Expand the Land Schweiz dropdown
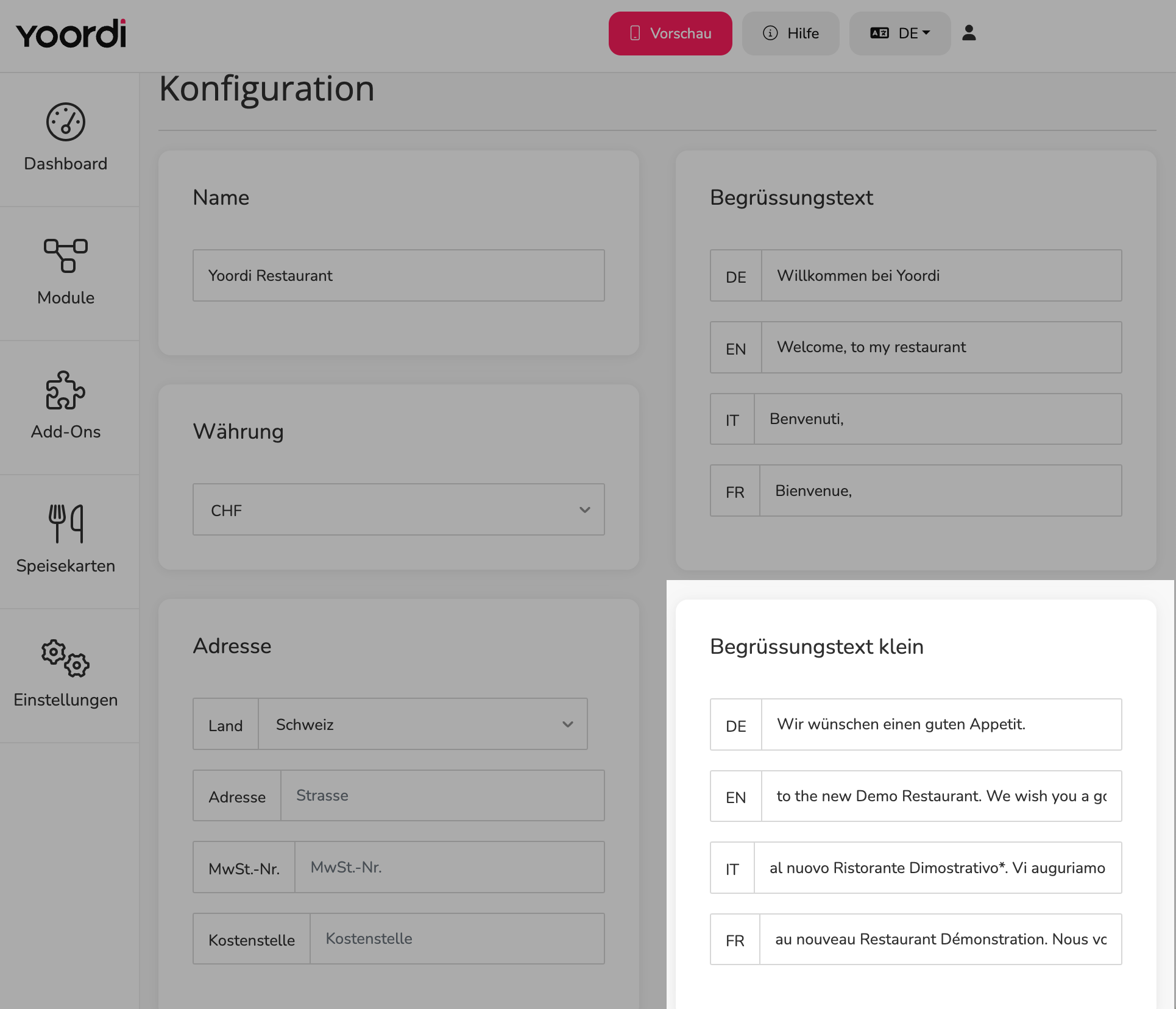The height and width of the screenshot is (1009, 1176). coord(423,724)
